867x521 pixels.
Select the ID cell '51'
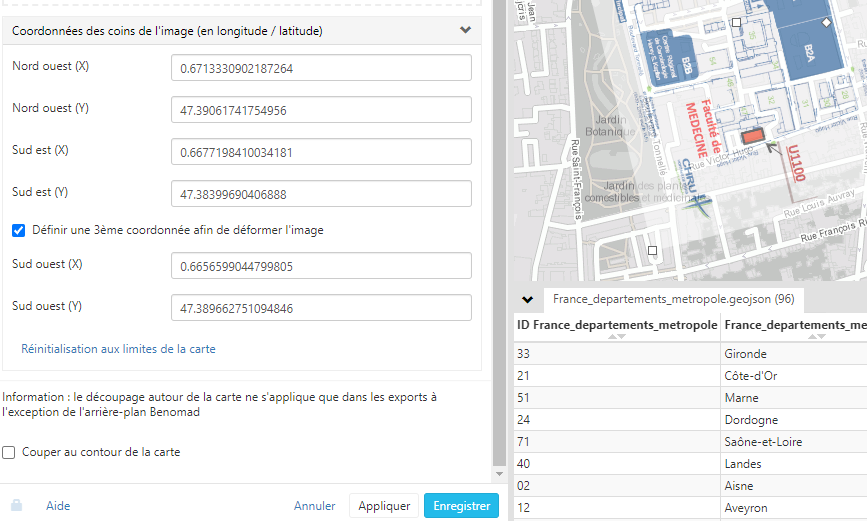[617, 398]
